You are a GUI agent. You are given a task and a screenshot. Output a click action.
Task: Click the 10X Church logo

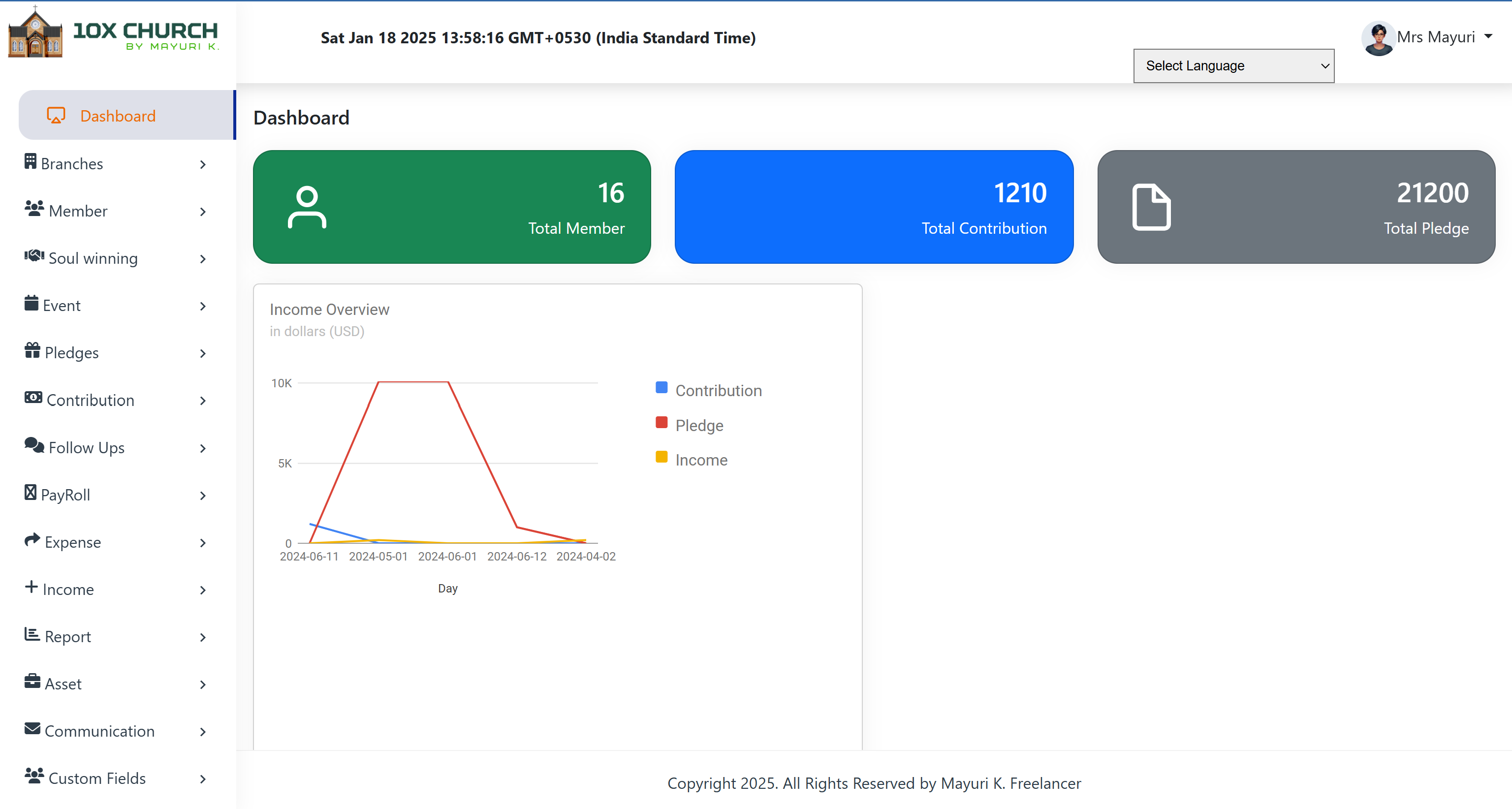point(113,32)
